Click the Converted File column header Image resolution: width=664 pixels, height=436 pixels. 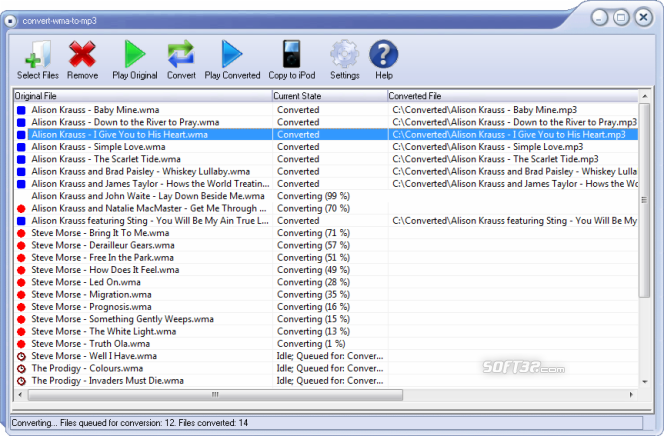pos(513,96)
